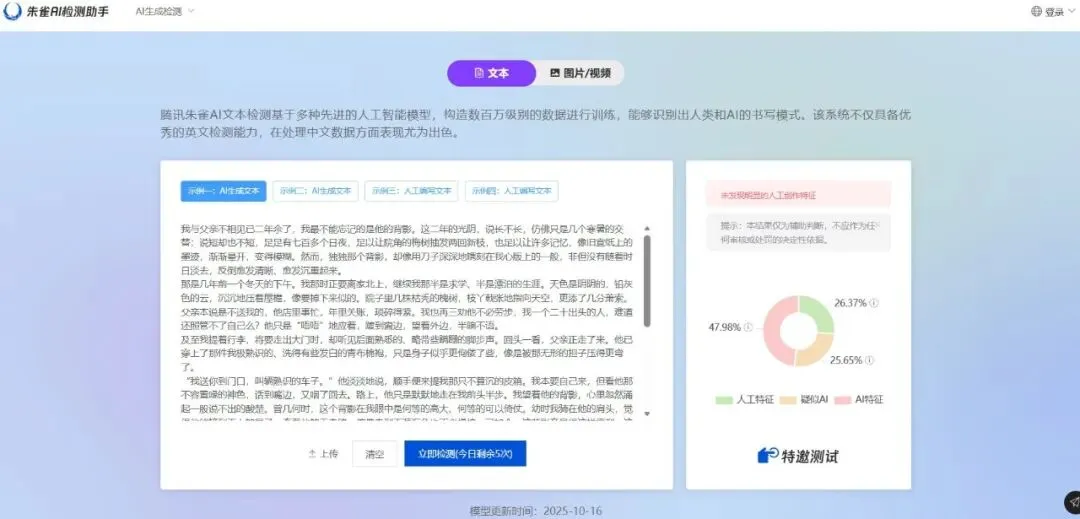Image resolution: width=1080 pixels, height=519 pixels.
Task: Click the pink segment of donut chart
Action: coord(773,330)
